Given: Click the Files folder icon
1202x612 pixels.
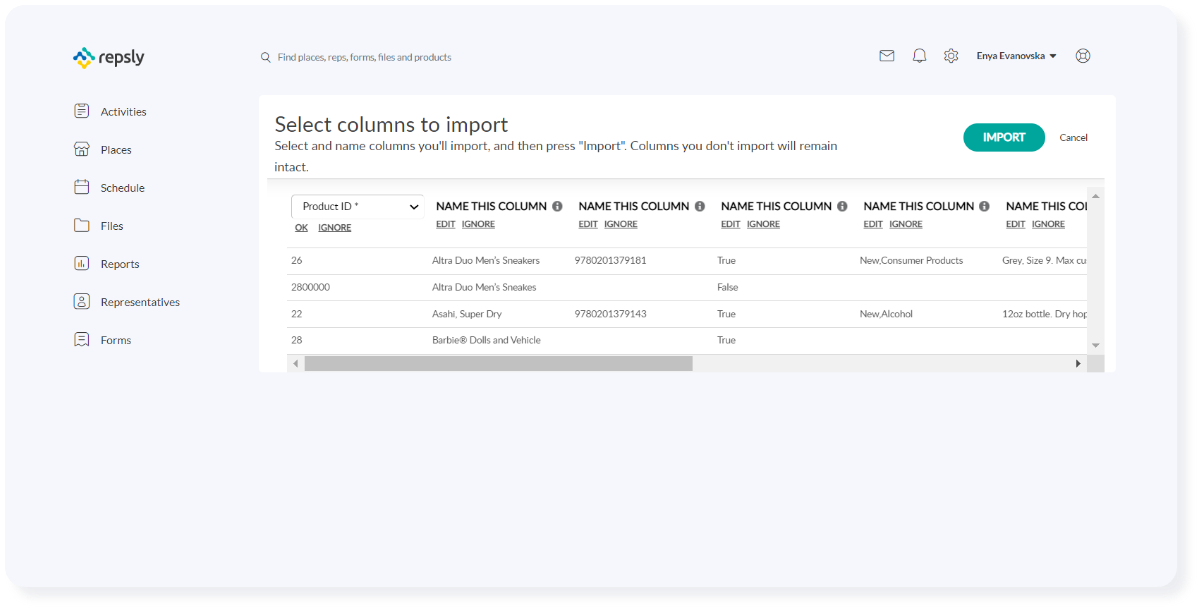Looking at the screenshot, I should [x=81, y=225].
